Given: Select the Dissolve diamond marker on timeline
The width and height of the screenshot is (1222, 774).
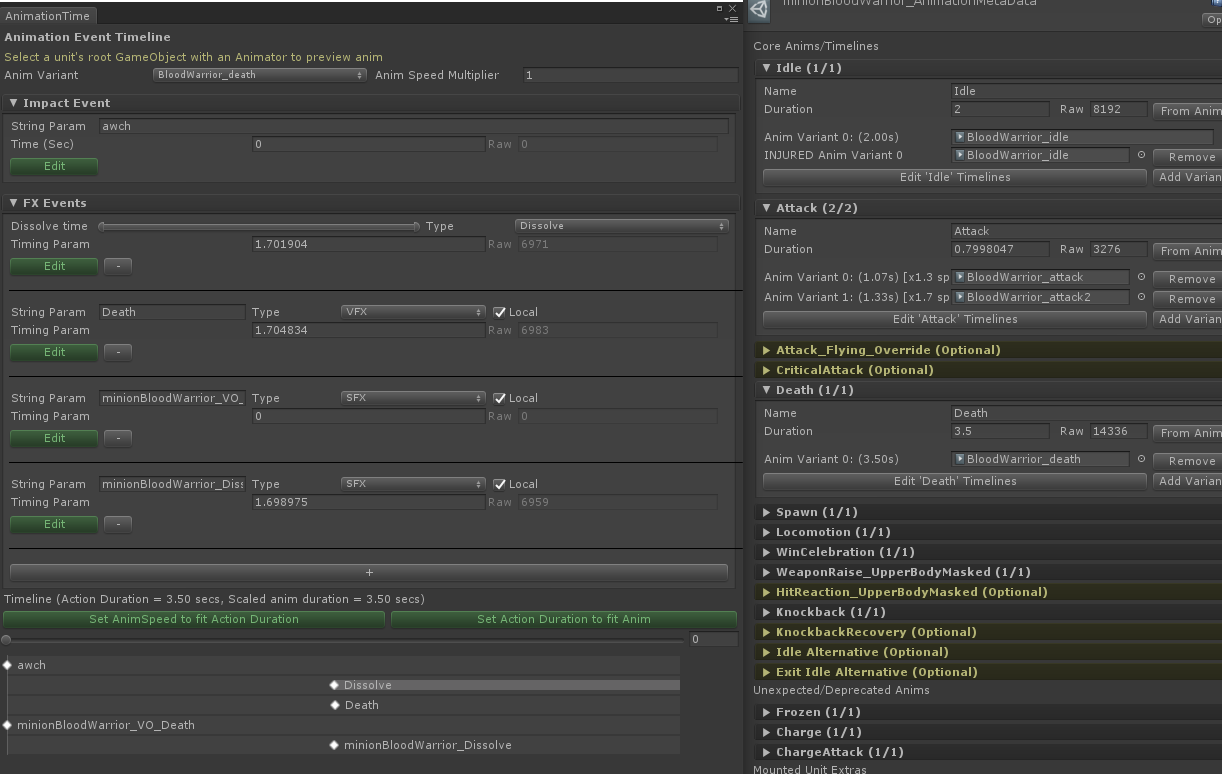Looking at the screenshot, I should tap(335, 685).
